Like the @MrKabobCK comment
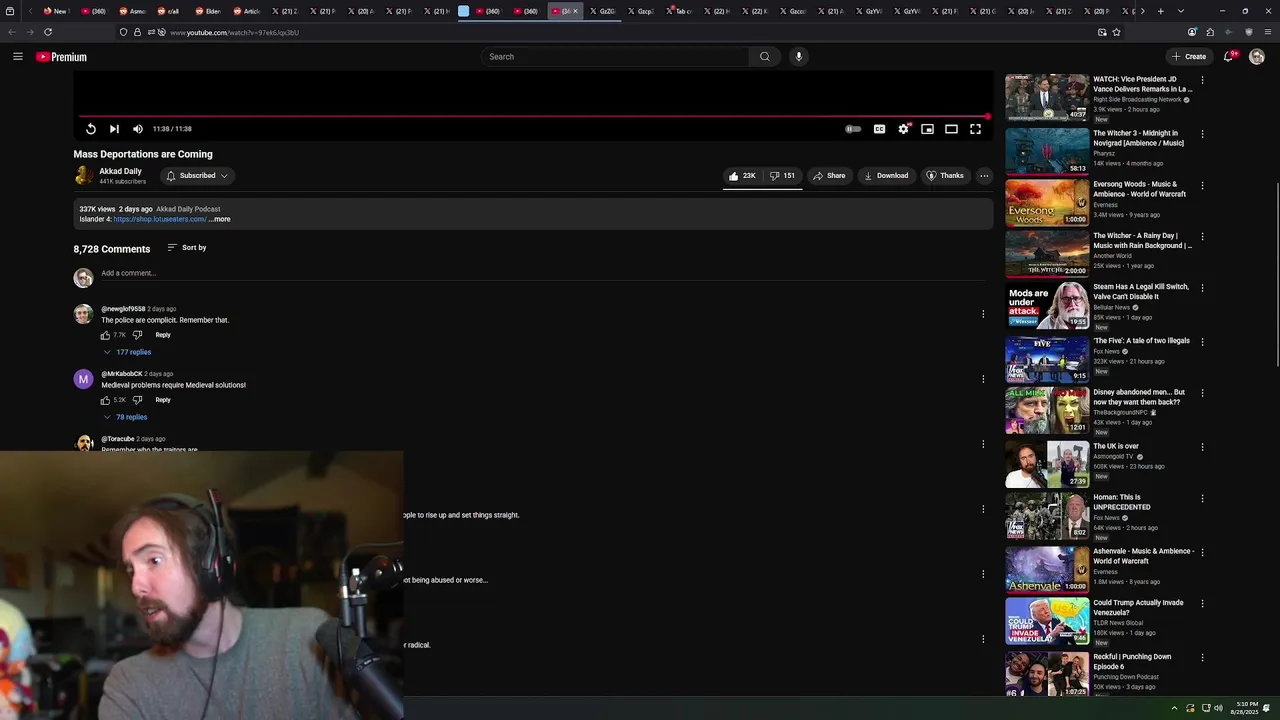This screenshot has height=720, width=1280. tap(105, 400)
